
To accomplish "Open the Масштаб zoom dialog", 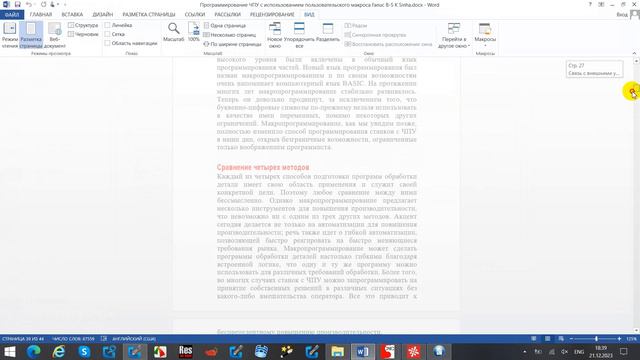I will [173, 33].
